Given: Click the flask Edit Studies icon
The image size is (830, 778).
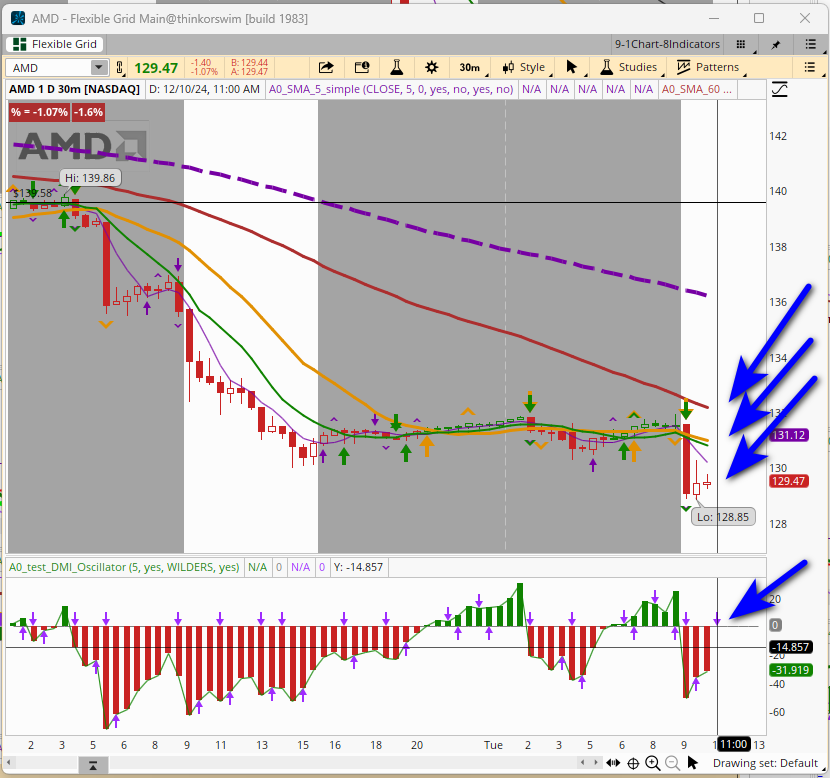Looking at the screenshot, I should tap(396, 67).
